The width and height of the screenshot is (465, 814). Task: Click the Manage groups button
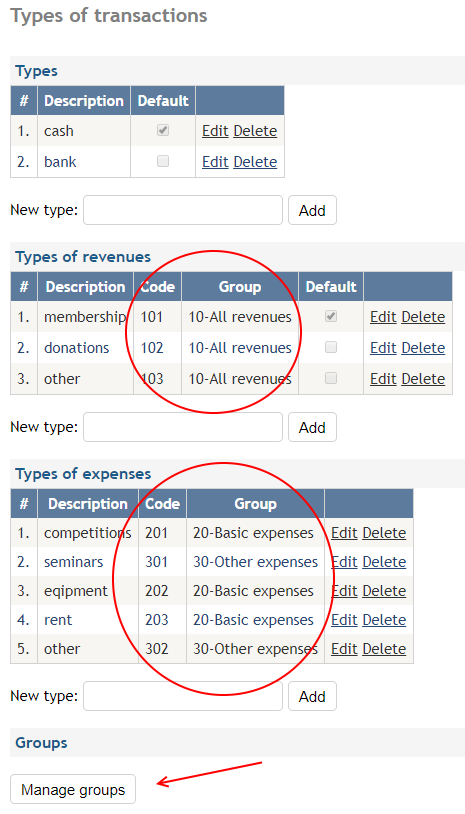(x=73, y=790)
